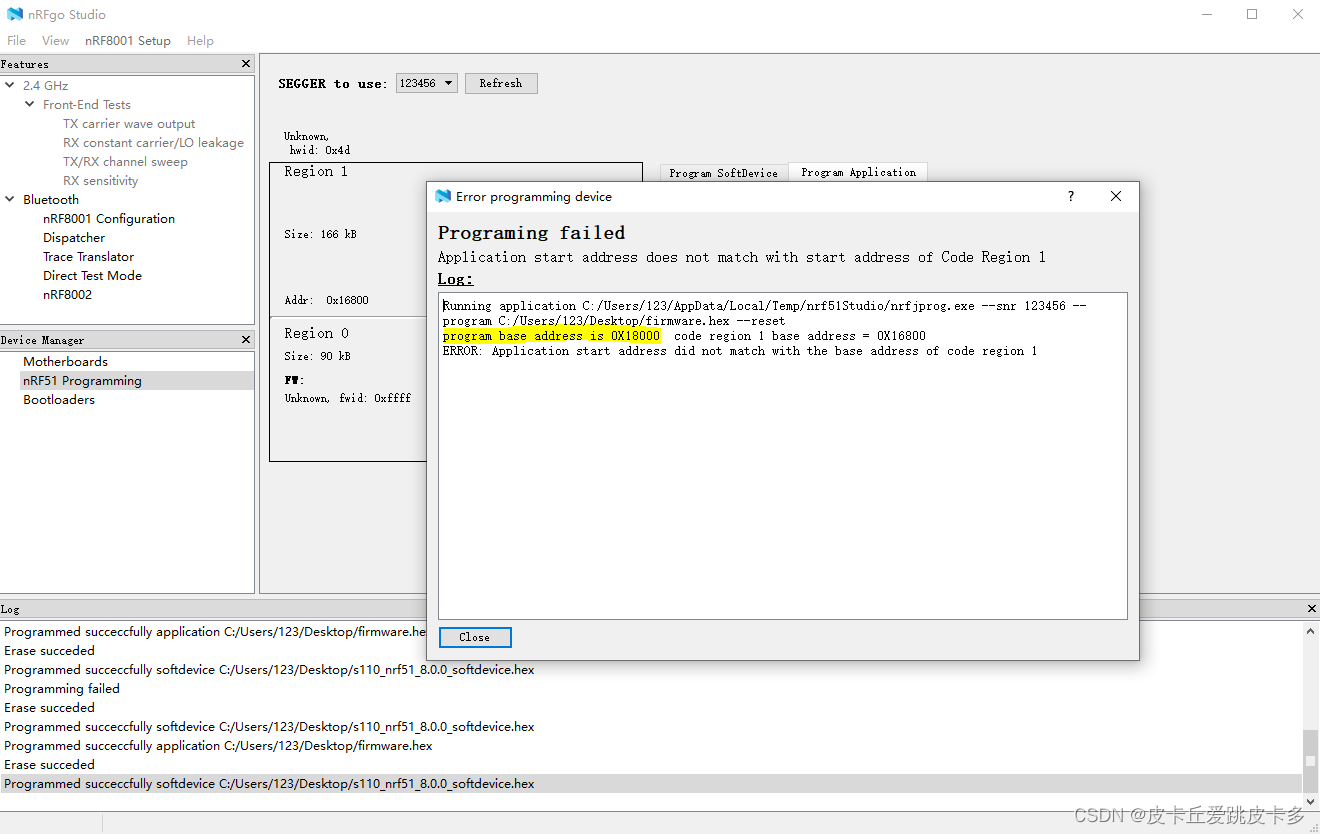Switch to Program Application tab
The height and width of the screenshot is (834, 1320).
[858, 172]
